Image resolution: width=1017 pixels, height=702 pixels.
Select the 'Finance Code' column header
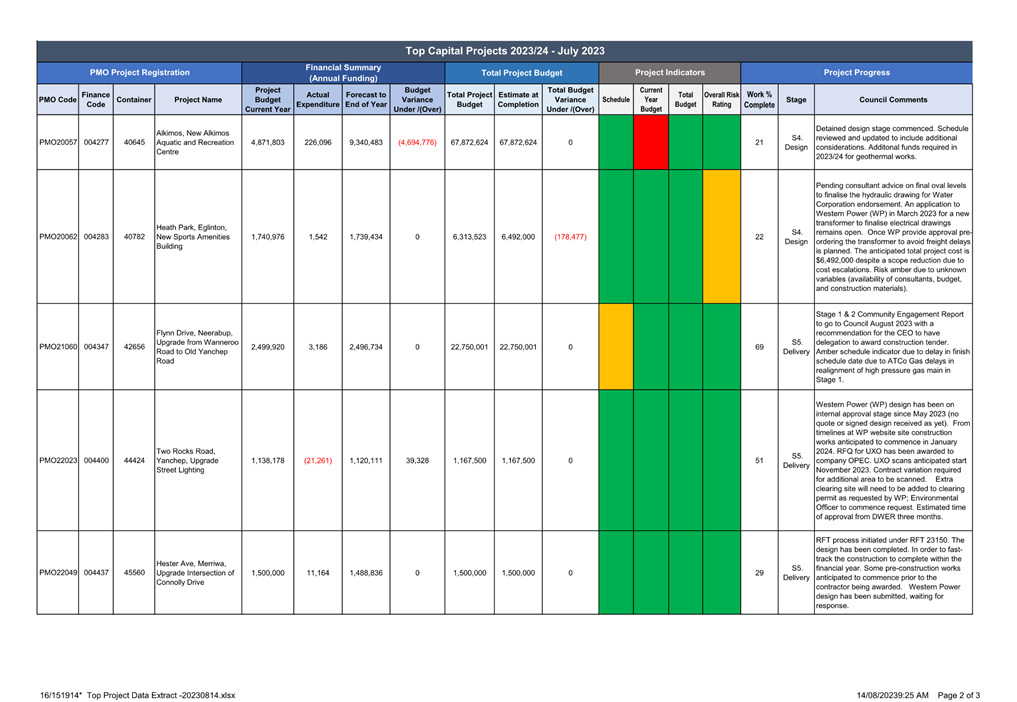click(96, 100)
